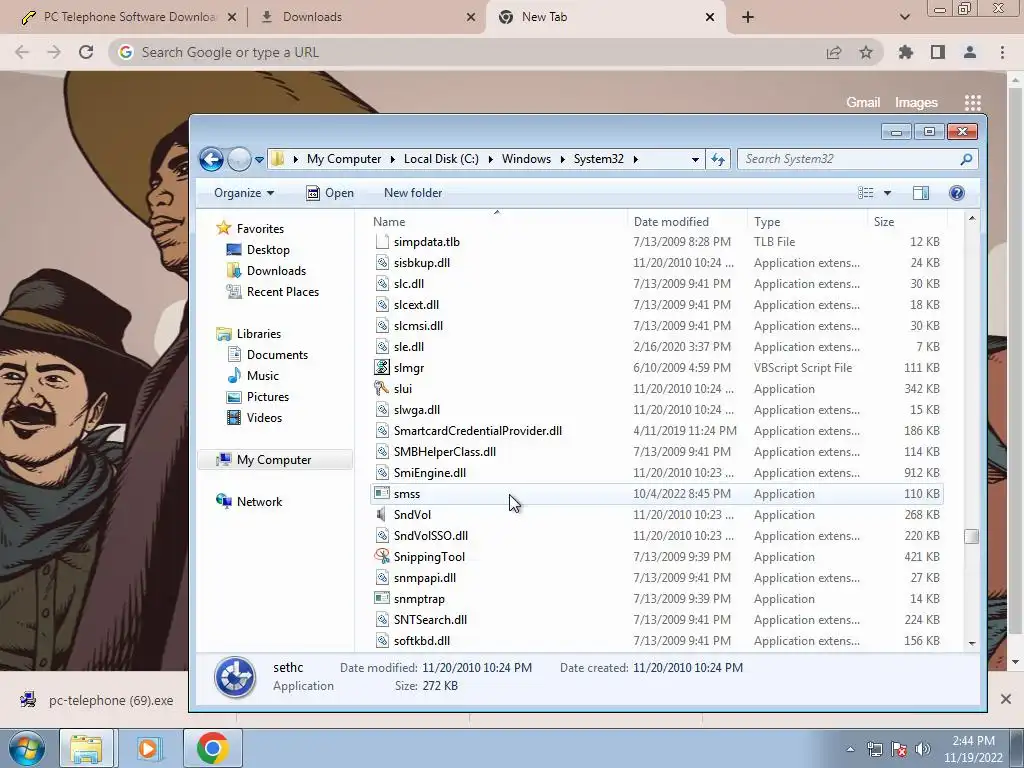
Task: Click the file list scrollbar thumb
Action: (x=971, y=536)
